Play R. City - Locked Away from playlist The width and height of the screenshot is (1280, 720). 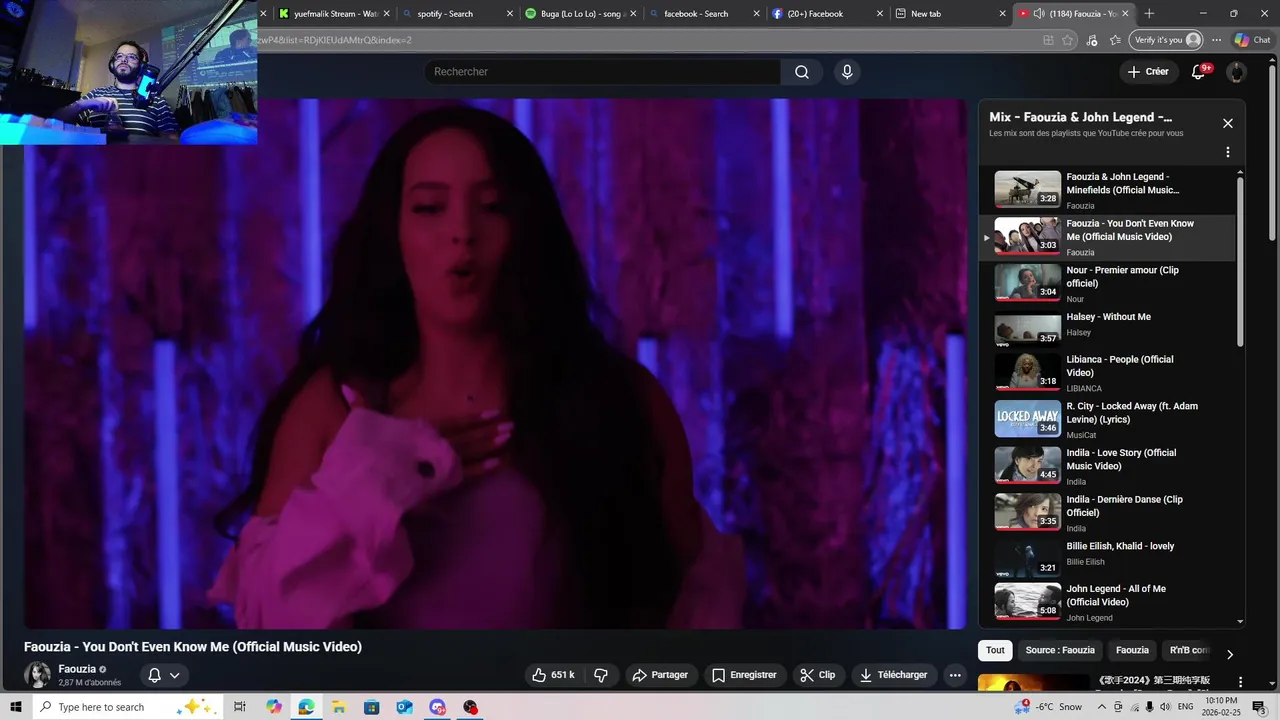pos(1107,420)
